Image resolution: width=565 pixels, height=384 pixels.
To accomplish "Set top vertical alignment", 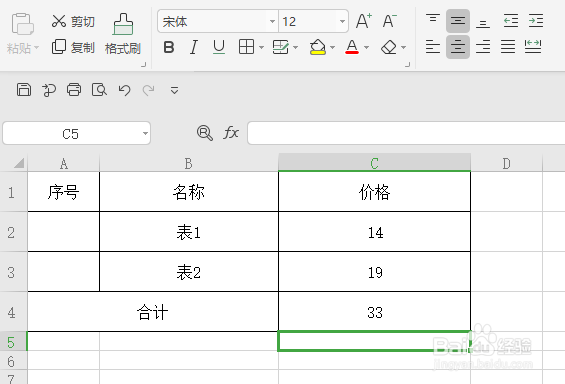I will pyautogui.click(x=432, y=21).
